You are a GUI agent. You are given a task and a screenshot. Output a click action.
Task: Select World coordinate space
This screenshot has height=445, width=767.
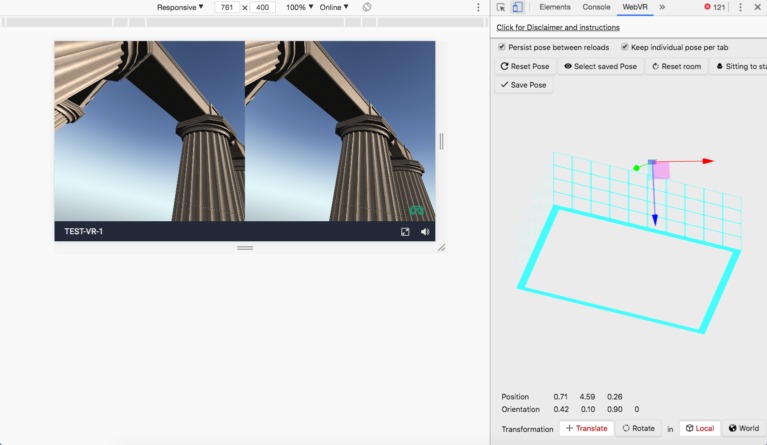tap(744, 428)
